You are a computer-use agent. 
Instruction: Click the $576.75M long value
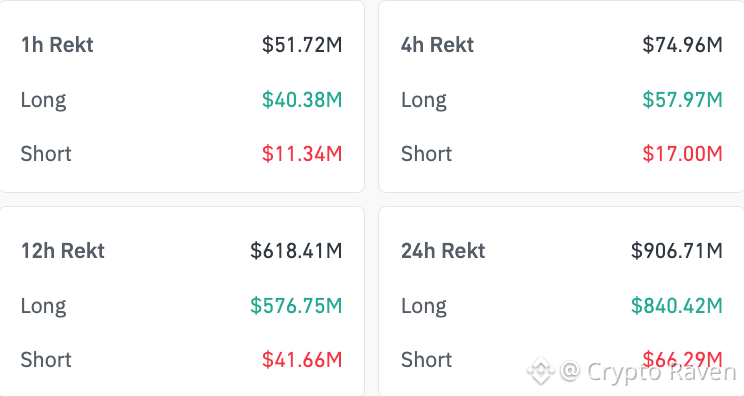[x=297, y=305]
